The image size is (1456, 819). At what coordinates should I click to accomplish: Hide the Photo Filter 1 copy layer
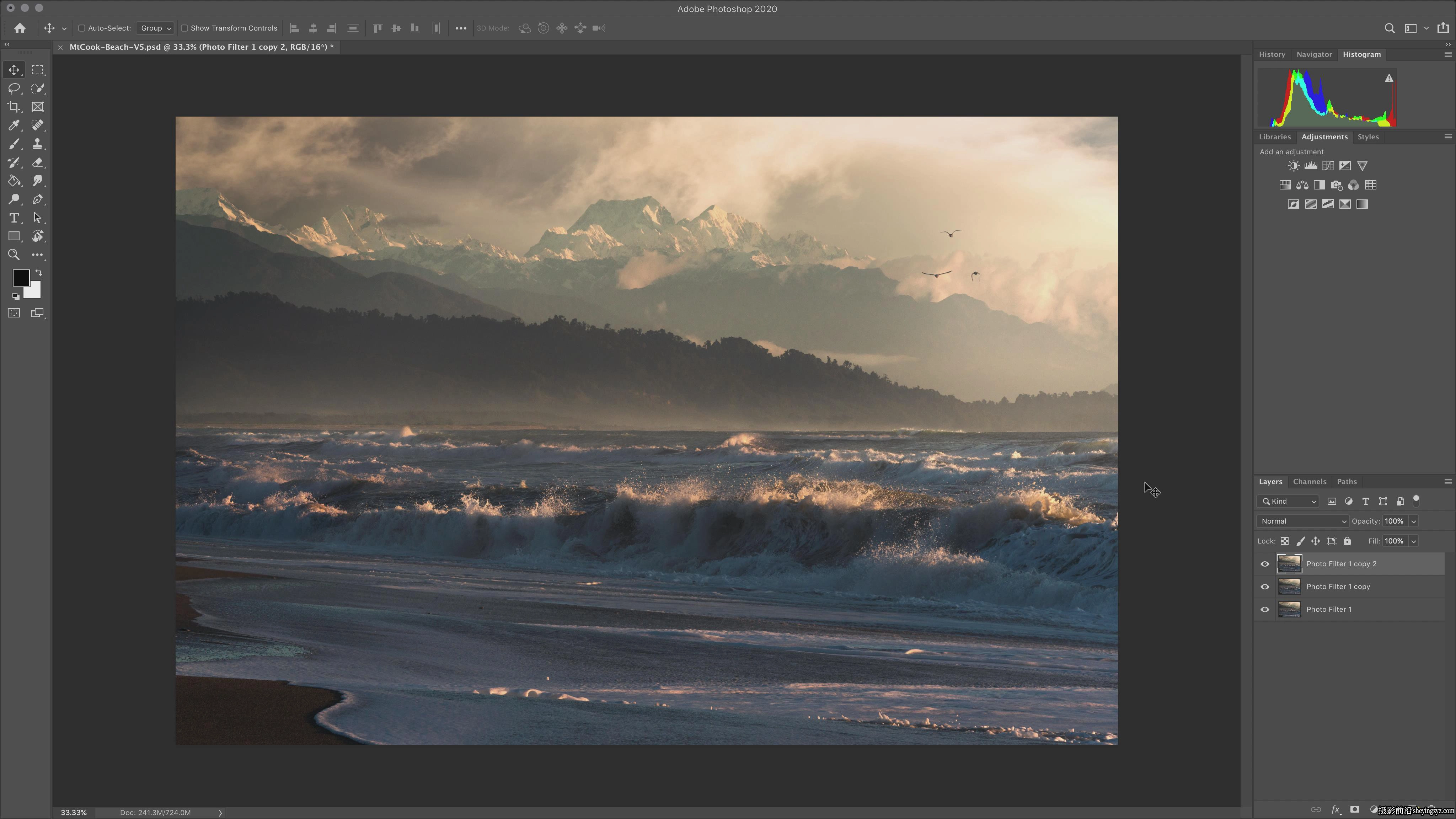(x=1265, y=587)
